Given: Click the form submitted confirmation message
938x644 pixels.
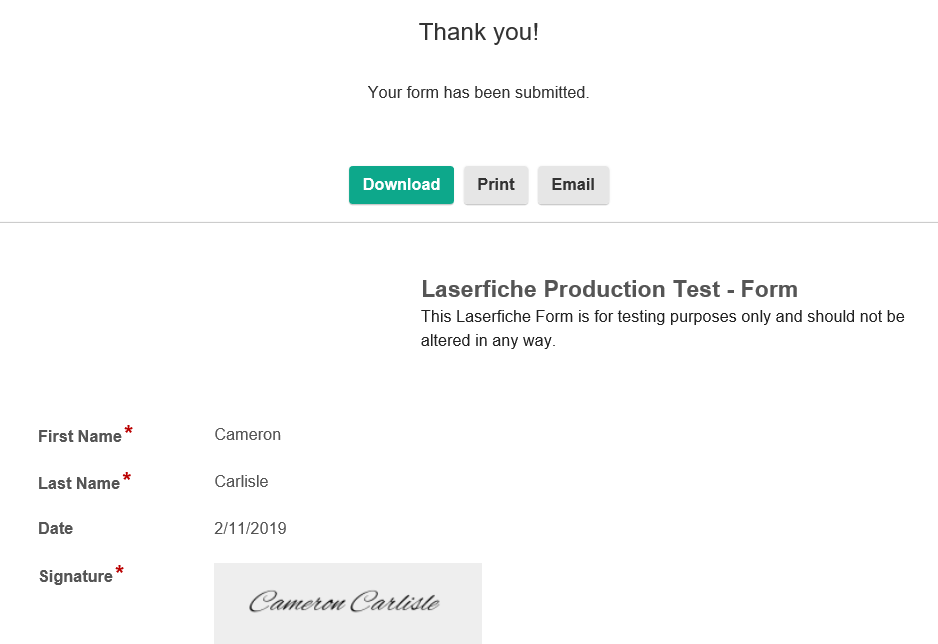Looking at the screenshot, I should coord(479,93).
